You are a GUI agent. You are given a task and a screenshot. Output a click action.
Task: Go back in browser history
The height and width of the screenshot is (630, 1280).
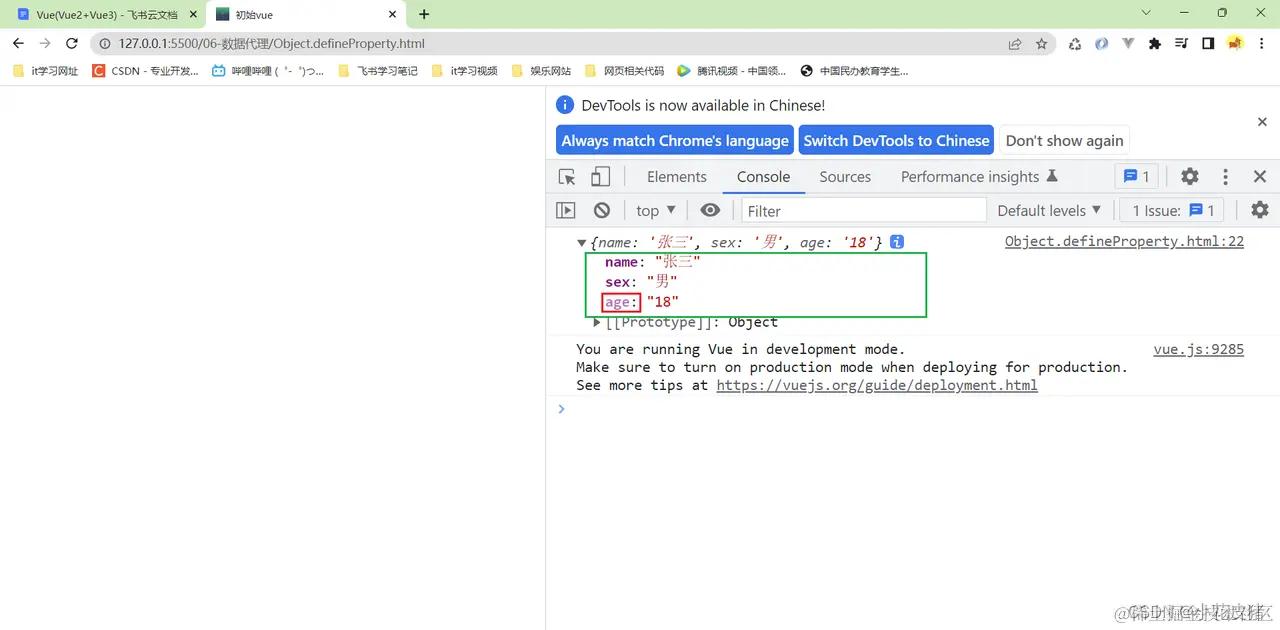tap(18, 43)
